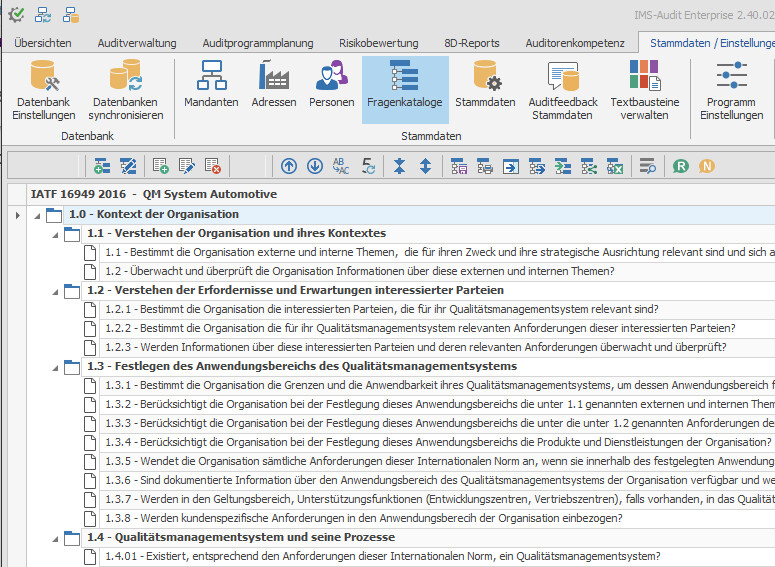Click the export tree icon with blue arrow

[537, 166]
